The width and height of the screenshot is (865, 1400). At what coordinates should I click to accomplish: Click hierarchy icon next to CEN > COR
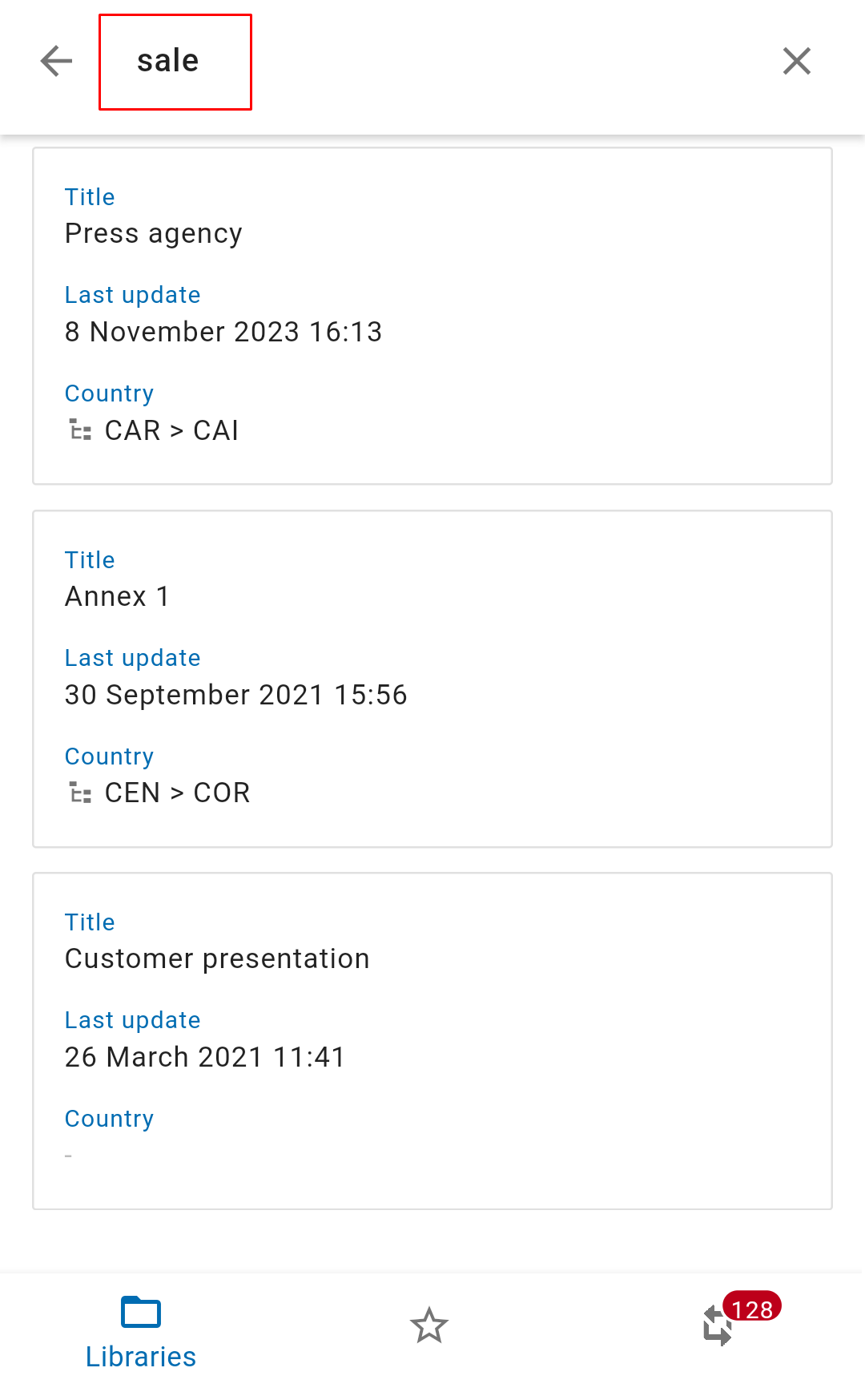coord(79,793)
